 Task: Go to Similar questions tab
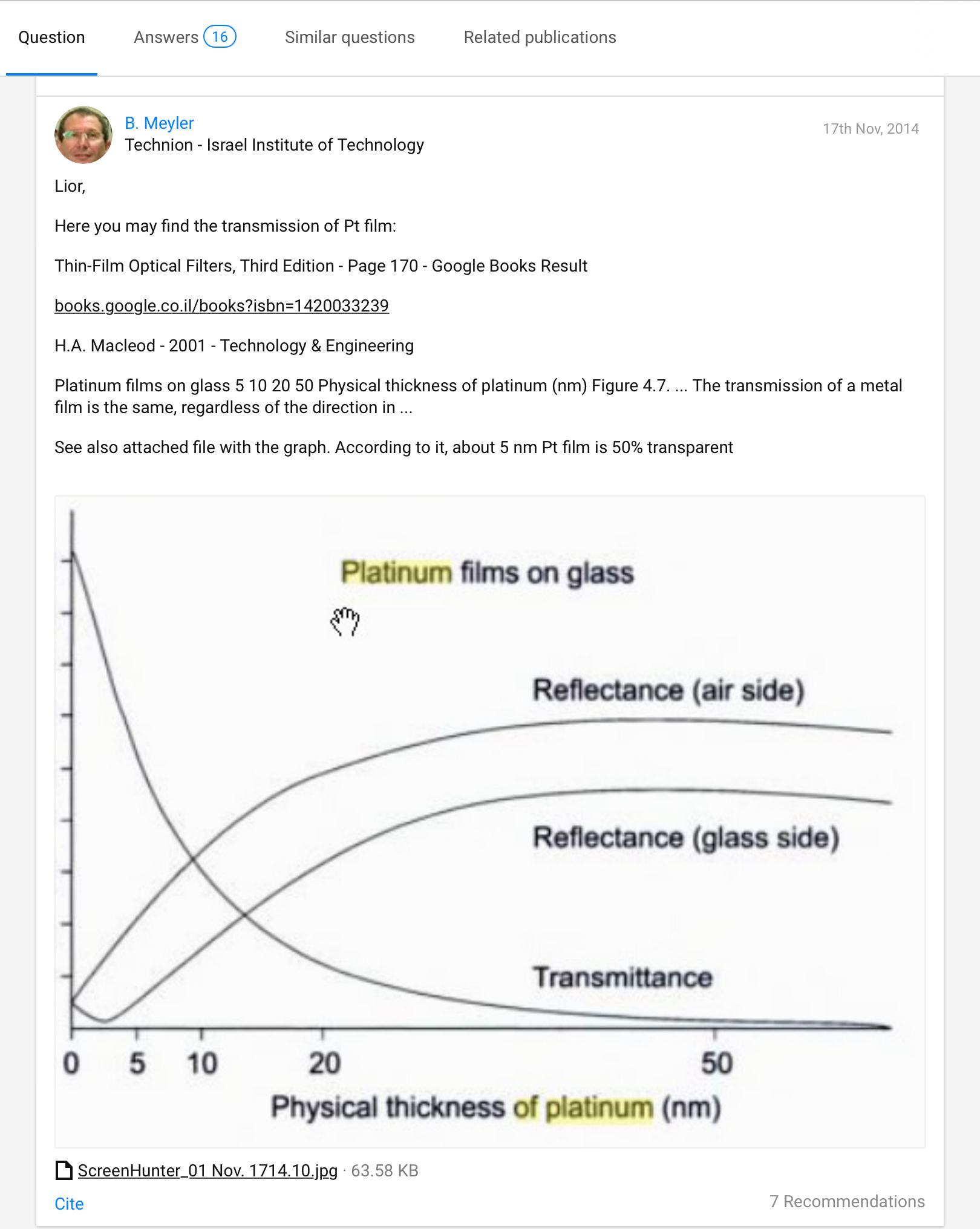click(x=350, y=37)
